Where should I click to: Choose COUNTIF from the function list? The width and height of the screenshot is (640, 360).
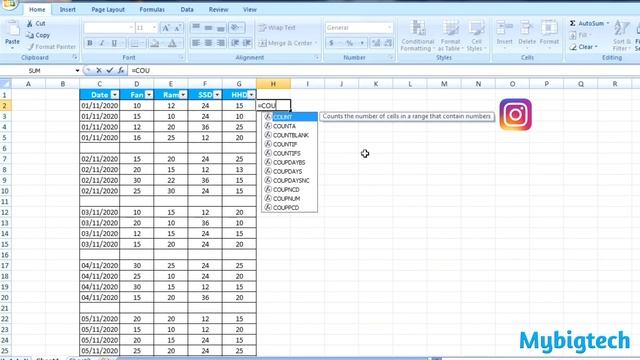click(x=290, y=144)
